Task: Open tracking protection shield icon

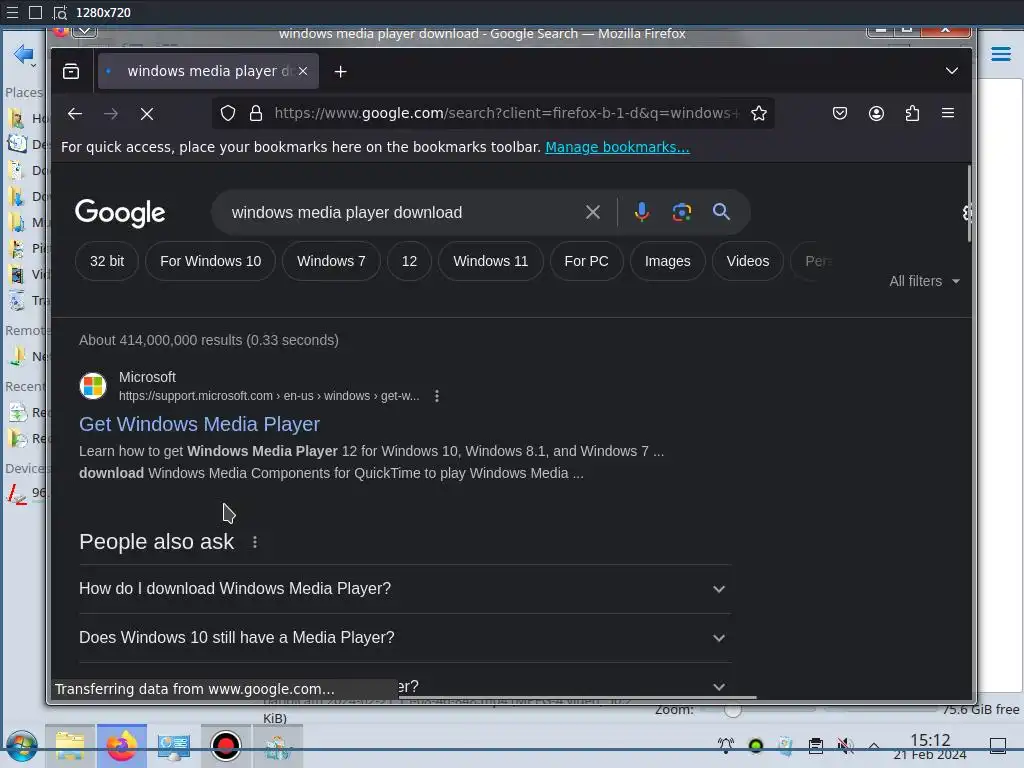Action: [227, 113]
